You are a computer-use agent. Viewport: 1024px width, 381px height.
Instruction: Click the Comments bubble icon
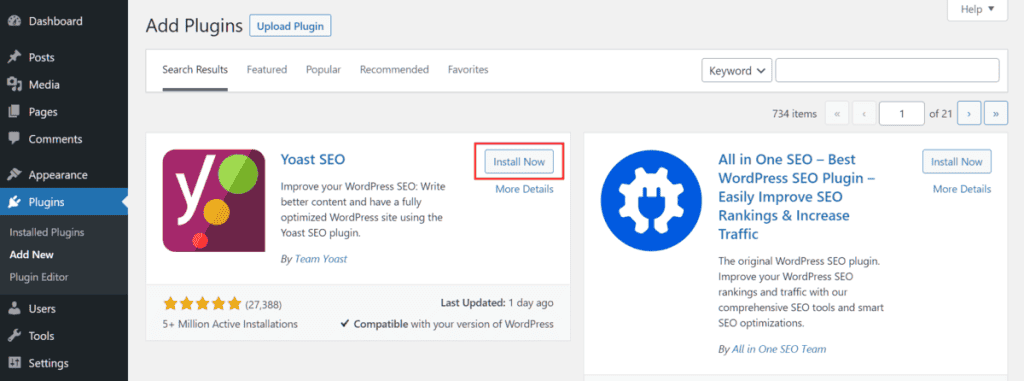14,139
